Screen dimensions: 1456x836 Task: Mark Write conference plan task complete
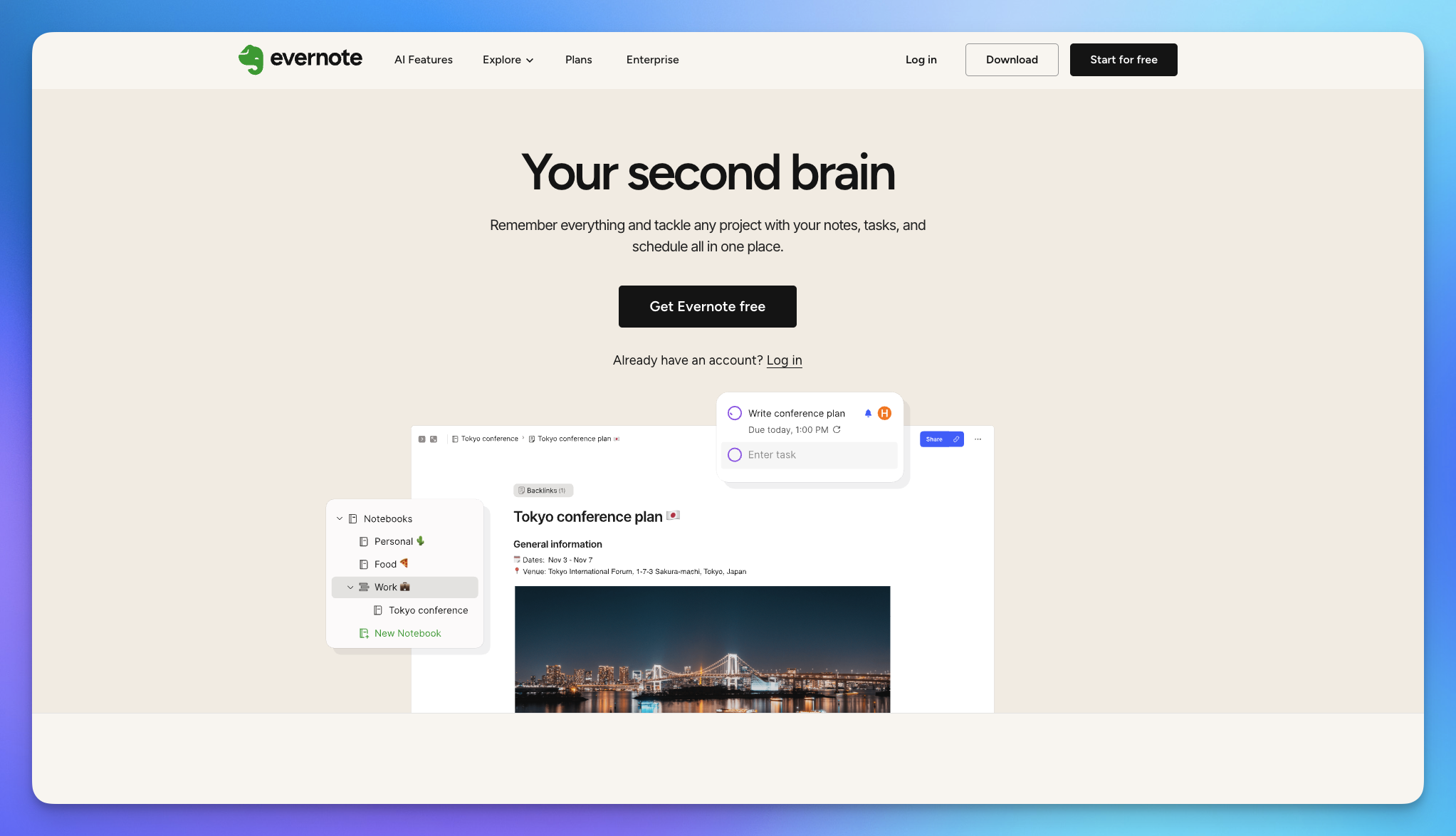735,413
